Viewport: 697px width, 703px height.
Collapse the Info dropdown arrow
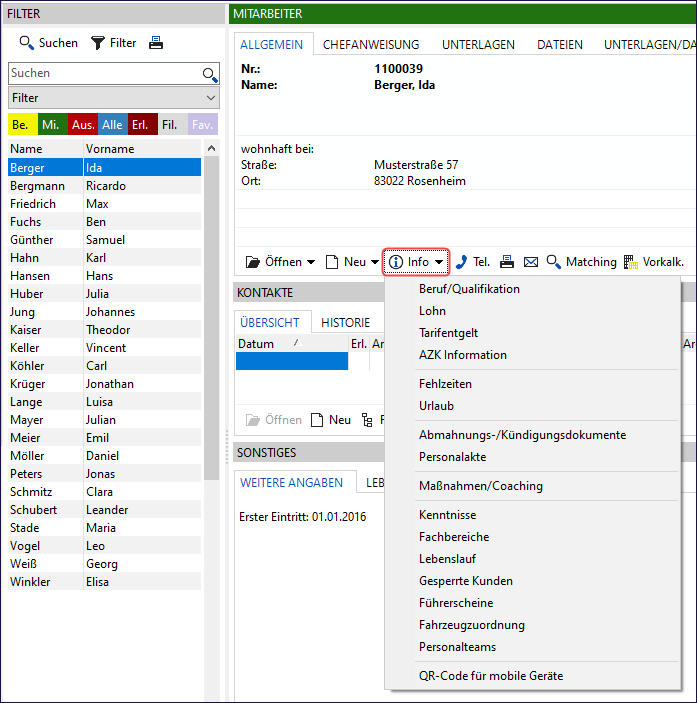tap(439, 262)
